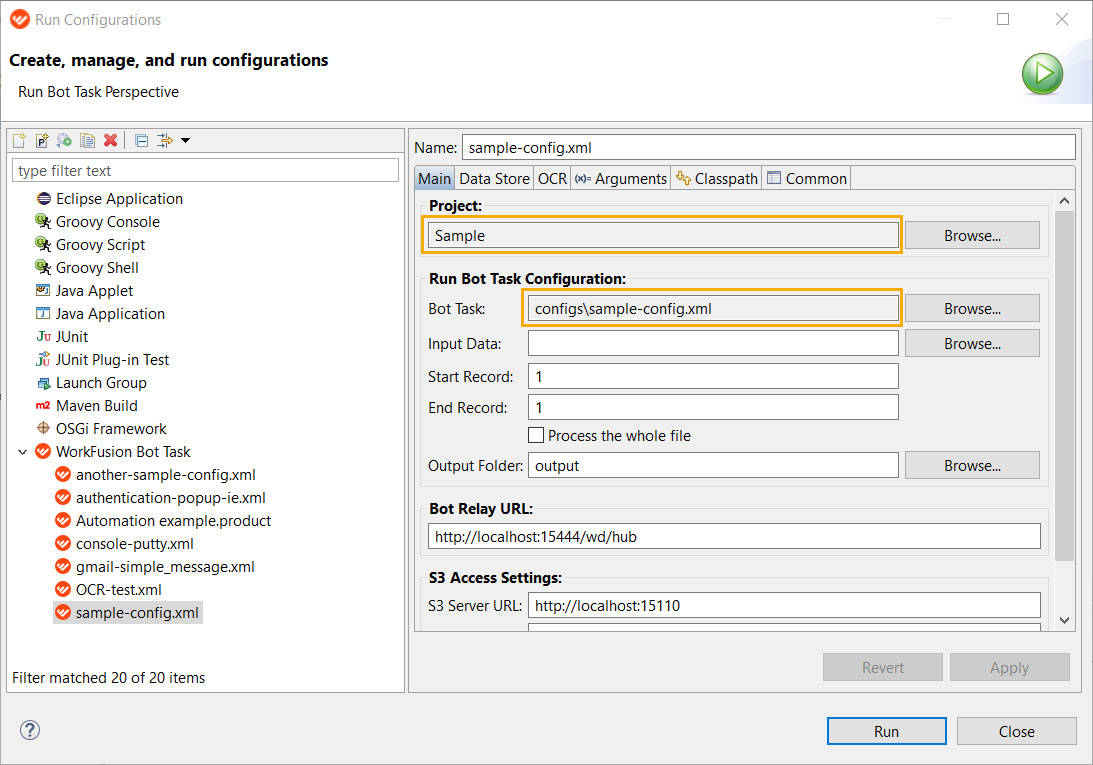Click the Output Folder field
The width and height of the screenshot is (1093, 765).
click(x=713, y=466)
